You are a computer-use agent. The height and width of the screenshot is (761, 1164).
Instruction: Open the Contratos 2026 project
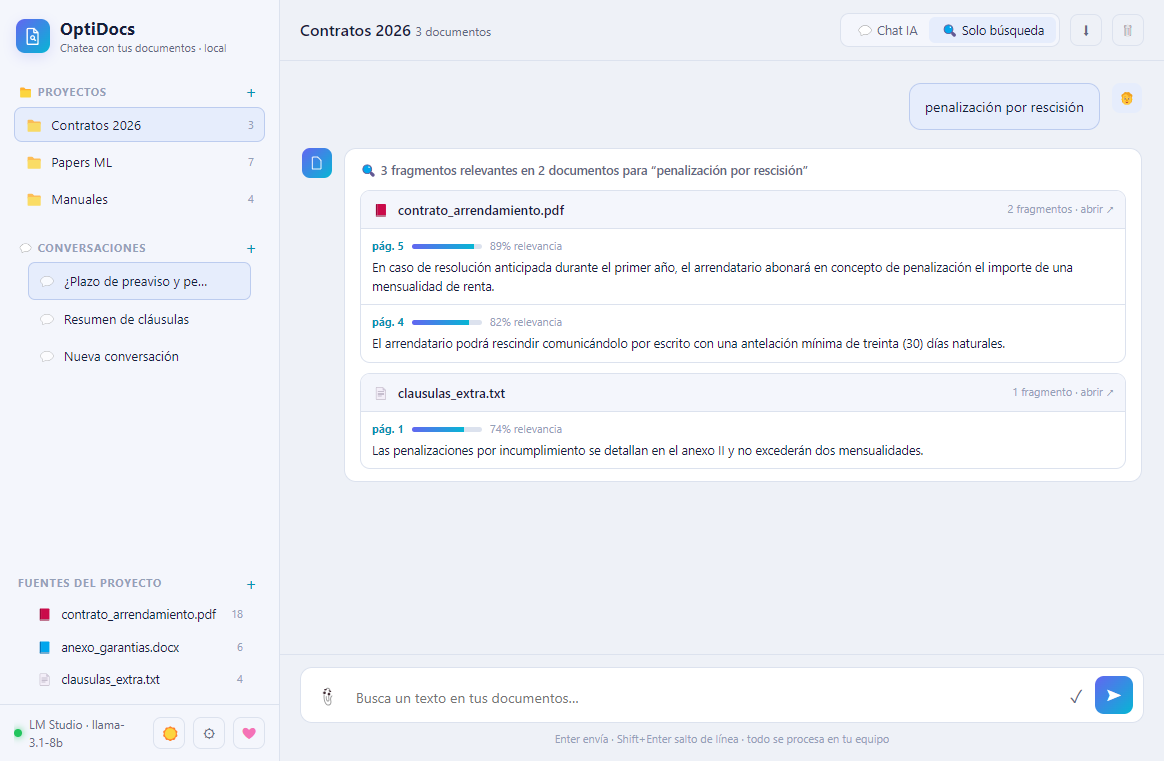click(140, 125)
